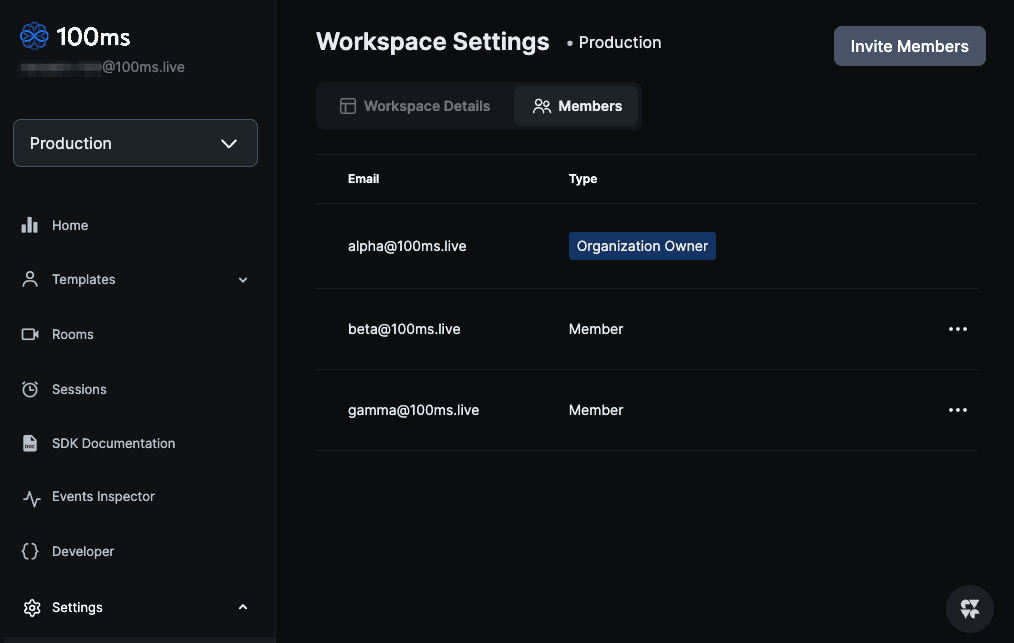Open the Production workspace dropdown
1014x643 pixels.
[135, 143]
